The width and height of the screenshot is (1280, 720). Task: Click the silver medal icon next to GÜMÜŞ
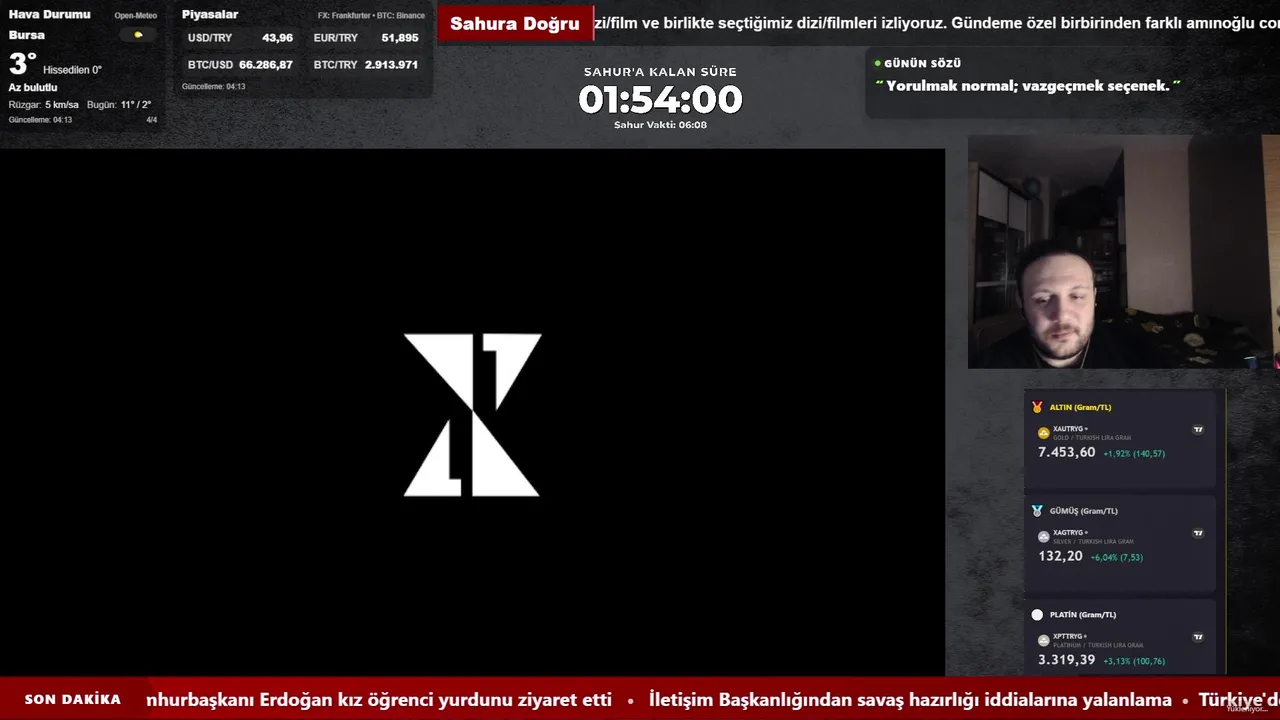pyautogui.click(x=1037, y=511)
